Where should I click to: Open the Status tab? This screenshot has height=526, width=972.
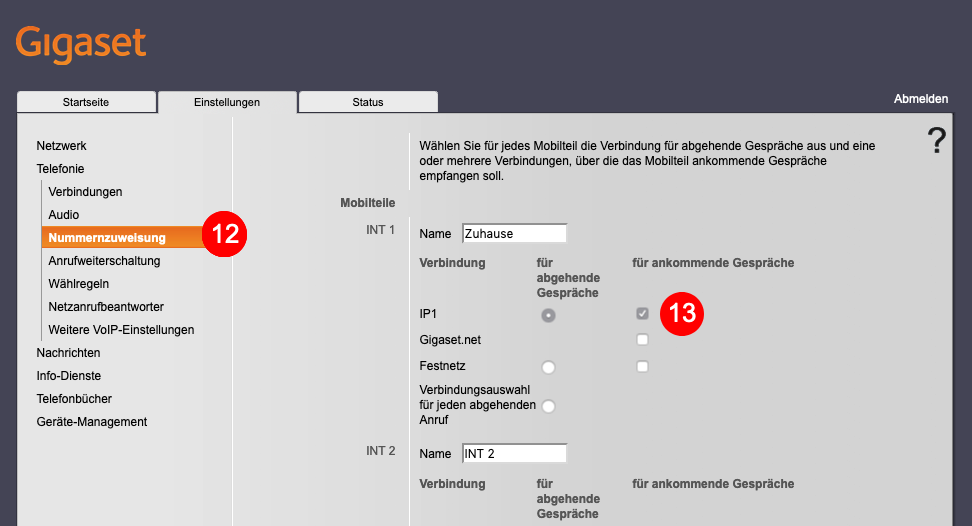pos(368,102)
